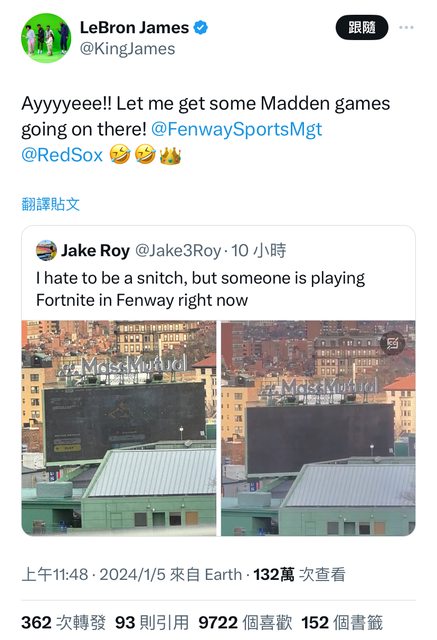Click the crown emoji in tweet
This screenshot has height=640, width=437.
pyautogui.click(x=171, y=156)
